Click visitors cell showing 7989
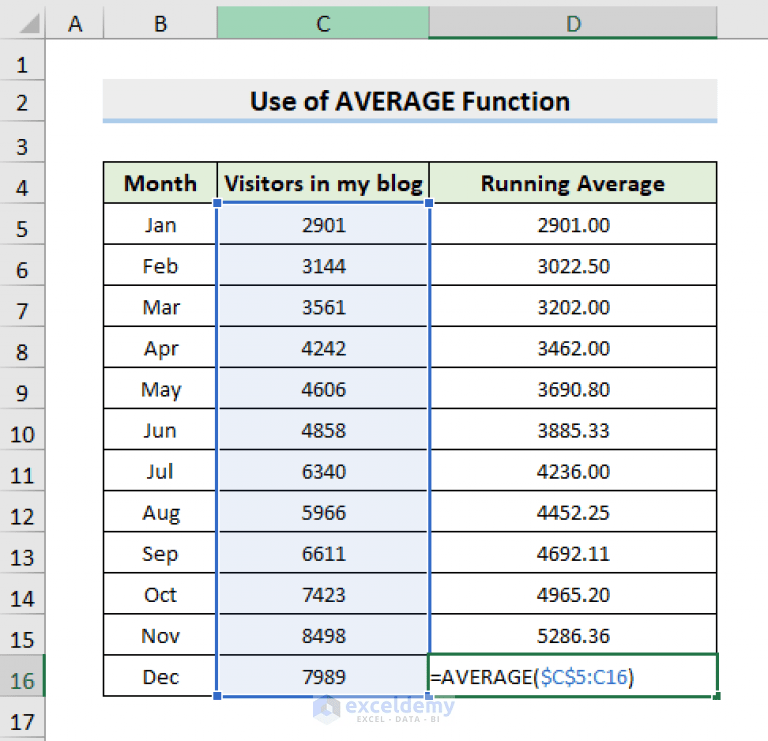 pyautogui.click(x=323, y=676)
